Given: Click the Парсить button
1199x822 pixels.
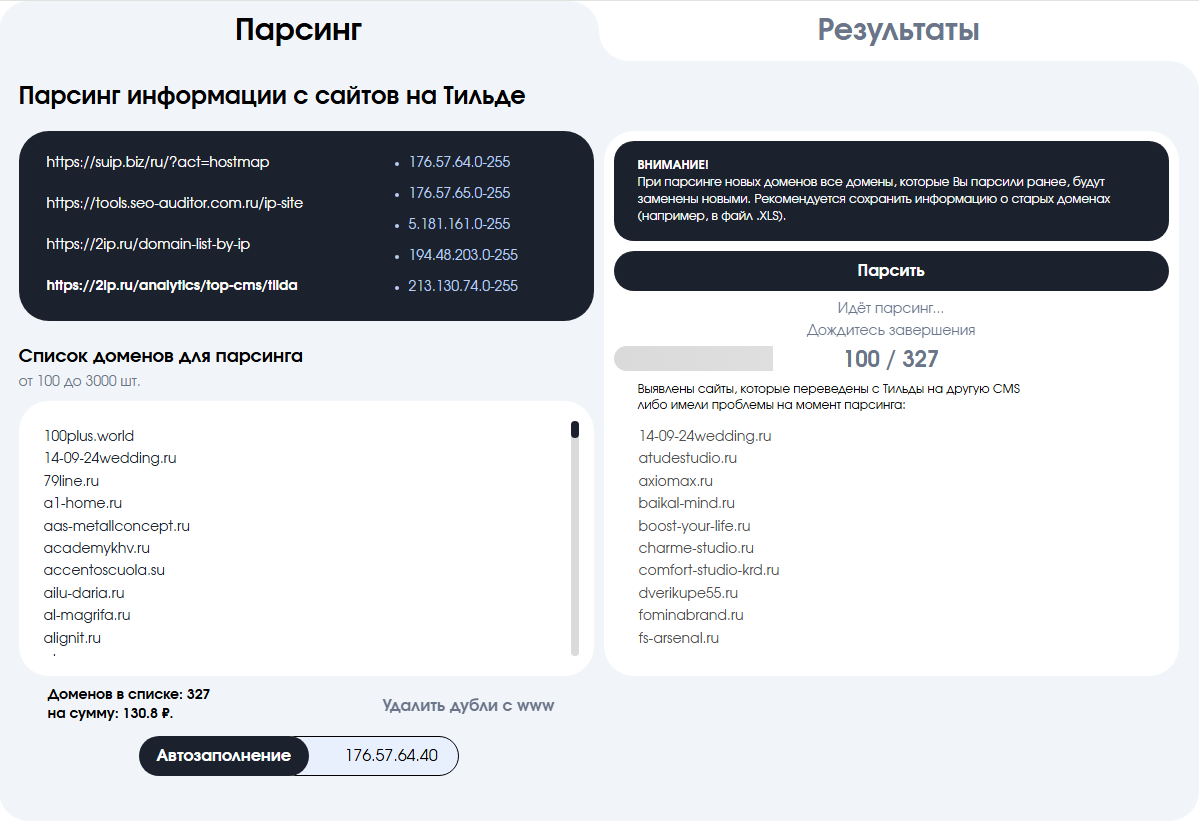Looking at the screenshot, I should pos(891,271).
